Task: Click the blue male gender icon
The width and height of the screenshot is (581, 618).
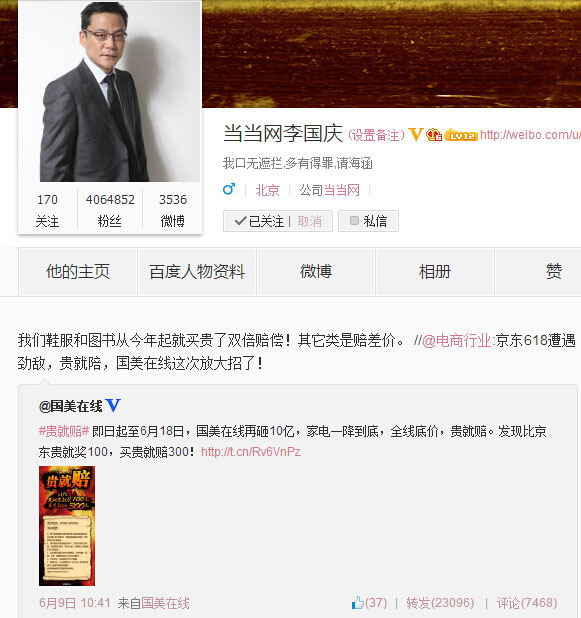Action: coord(229,189)
